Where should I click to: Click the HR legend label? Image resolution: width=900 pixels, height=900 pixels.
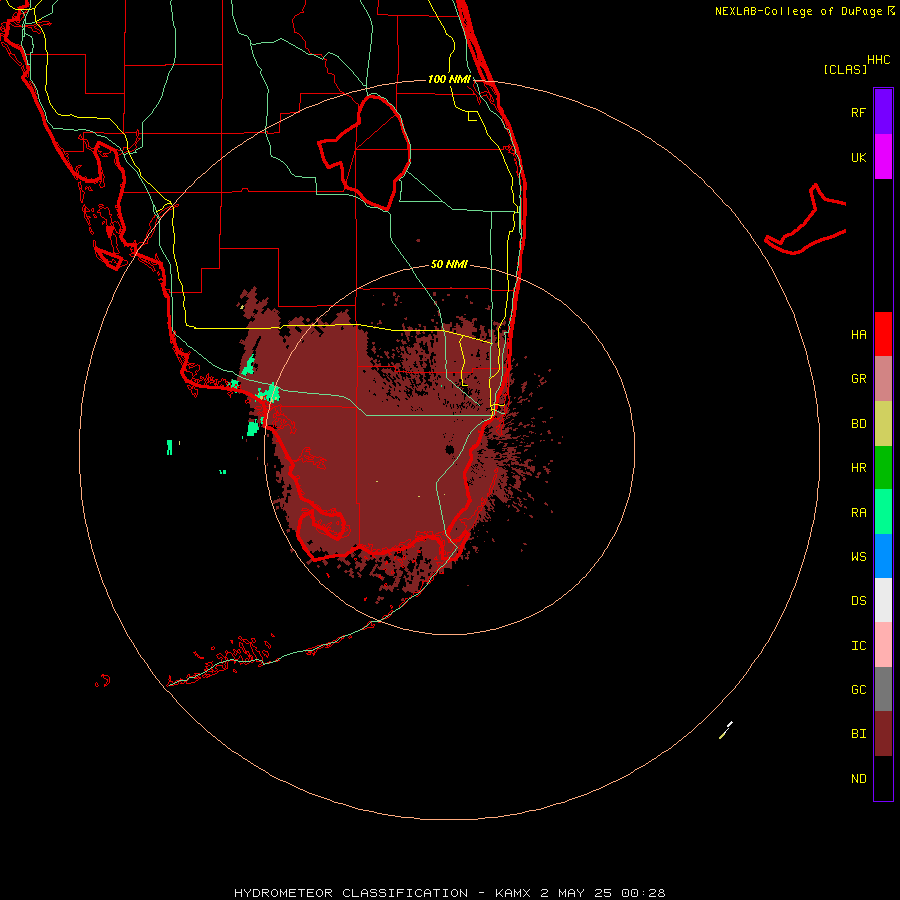point(858,468)
